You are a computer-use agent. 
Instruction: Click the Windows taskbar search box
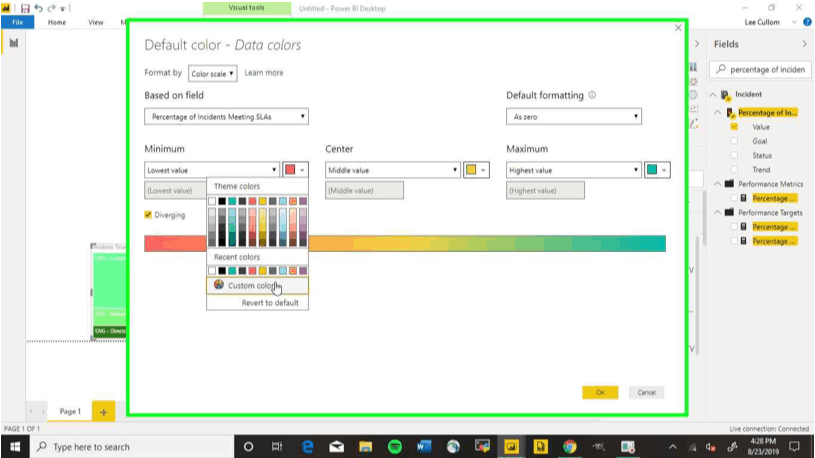point(131,447)
